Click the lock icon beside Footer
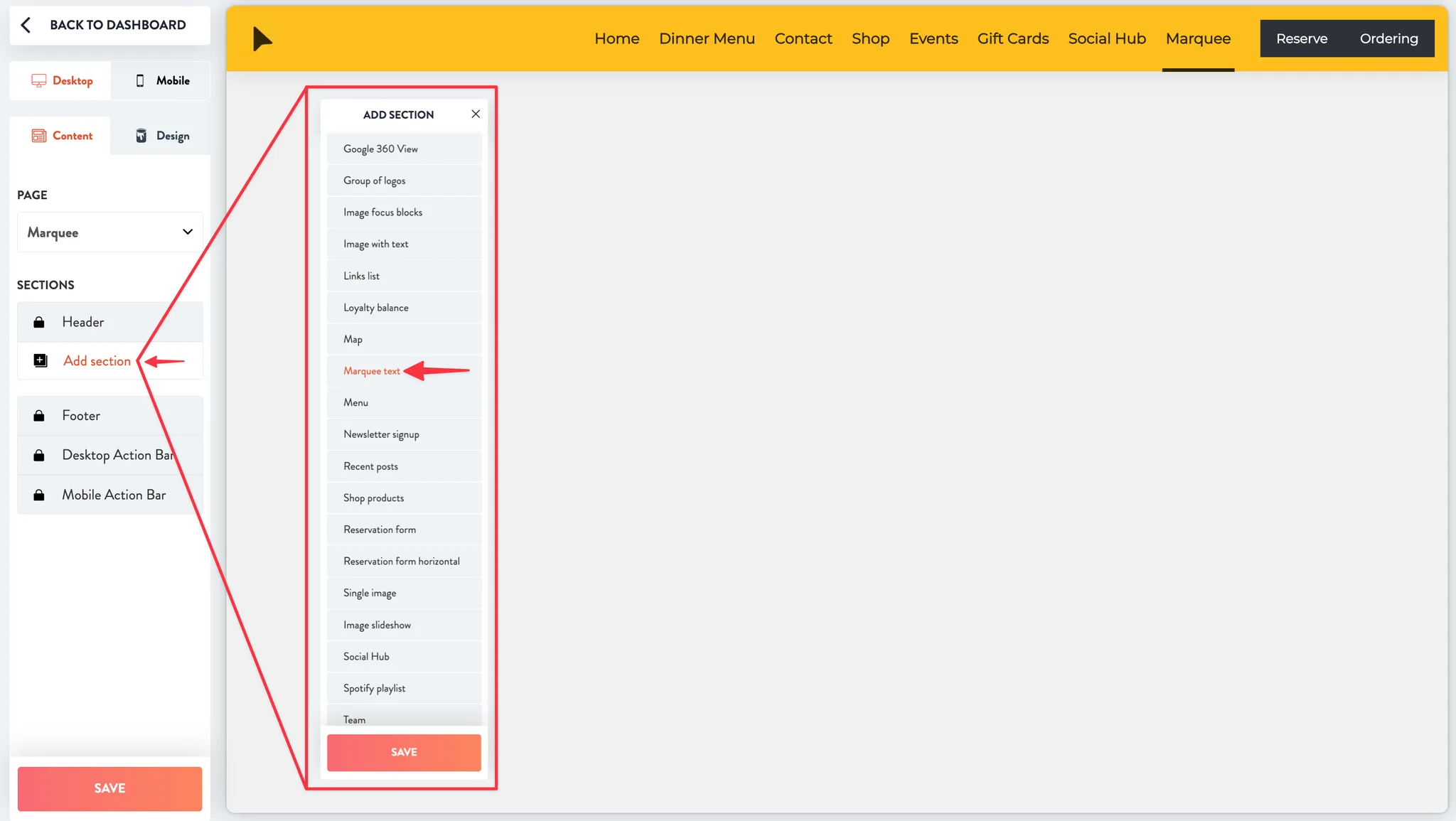 tap(39, 415)
